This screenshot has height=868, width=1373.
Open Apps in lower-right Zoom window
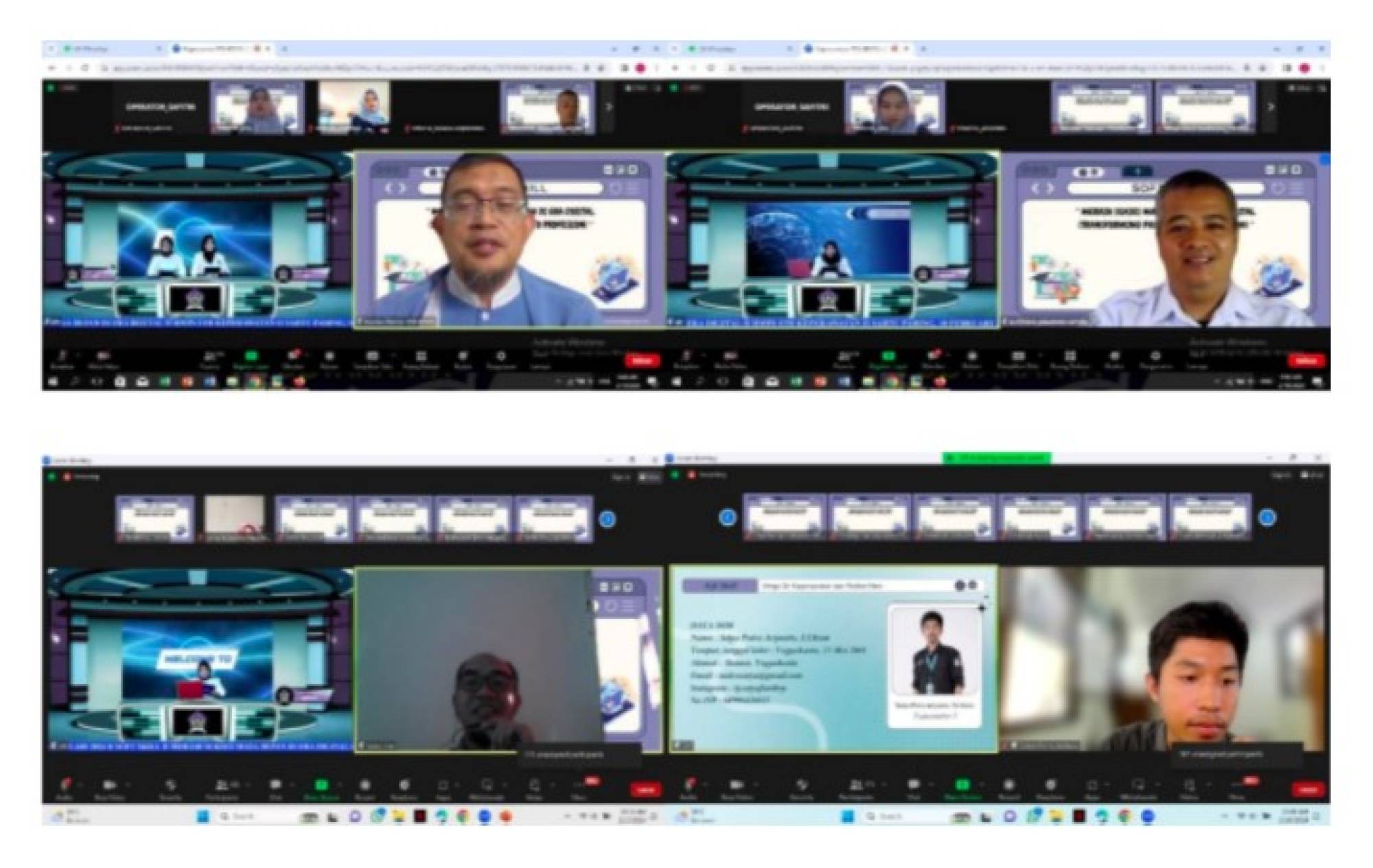coord(1092,786)
